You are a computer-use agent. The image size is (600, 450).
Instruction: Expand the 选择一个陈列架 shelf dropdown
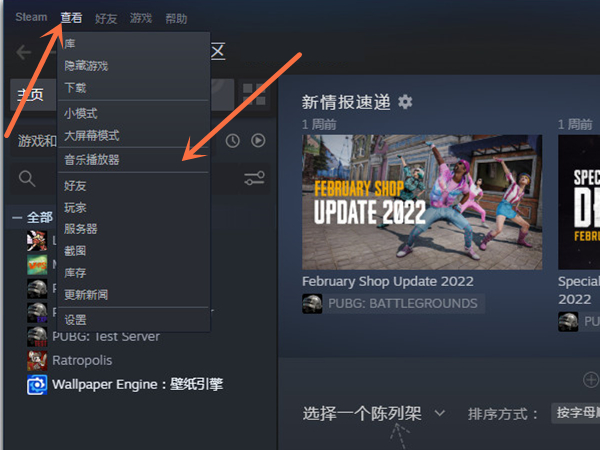coord(439,413)
